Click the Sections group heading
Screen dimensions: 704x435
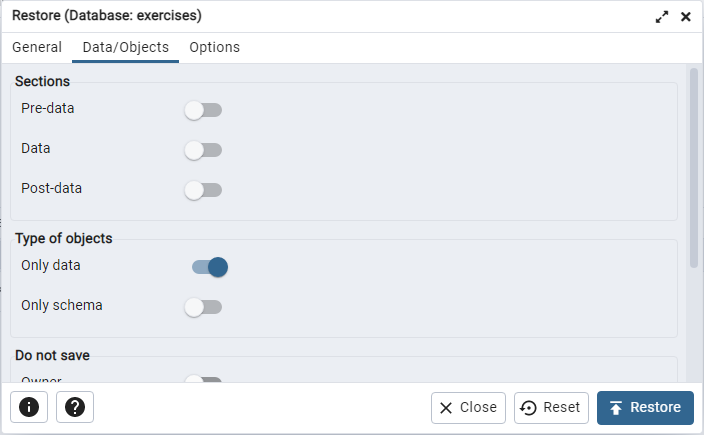click(42, 81)
